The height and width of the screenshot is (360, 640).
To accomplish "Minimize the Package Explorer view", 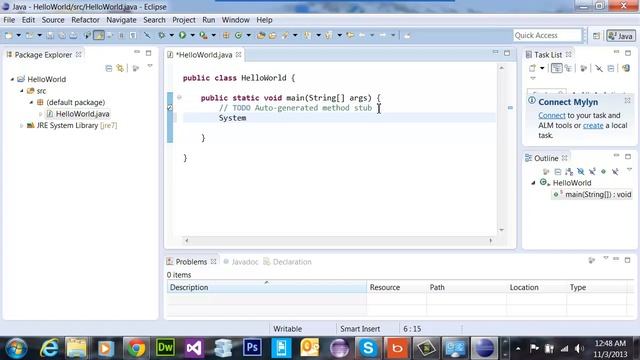I will coord(137,53).
